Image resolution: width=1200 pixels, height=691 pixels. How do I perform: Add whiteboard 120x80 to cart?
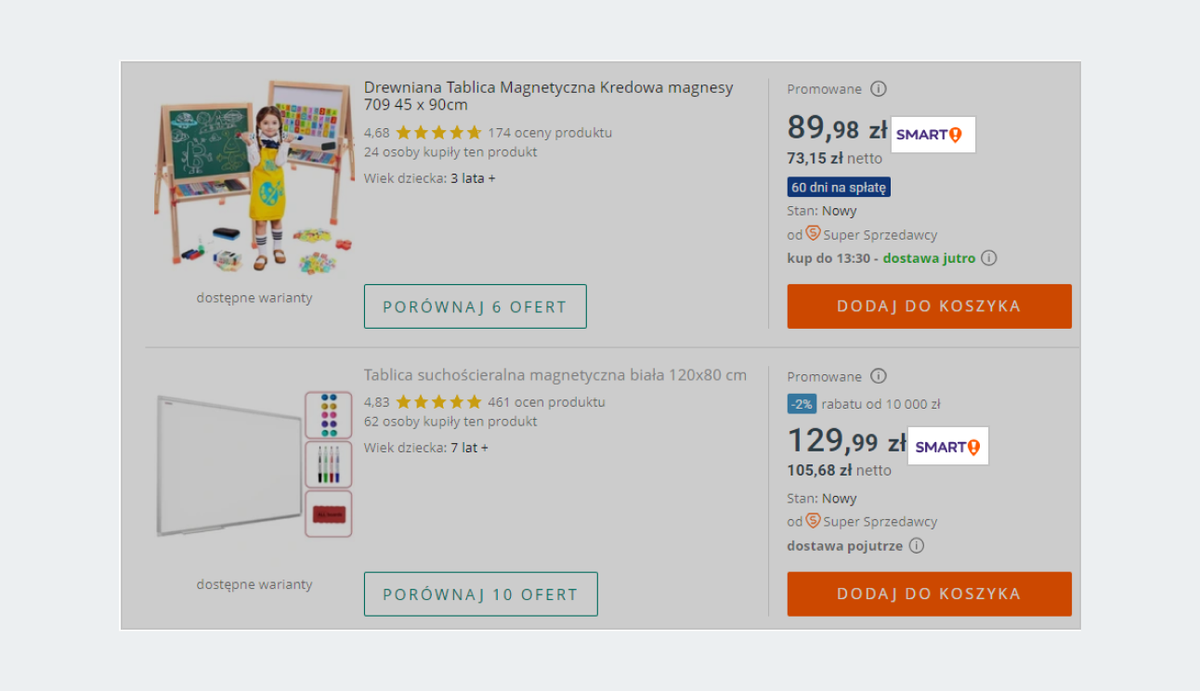pos(929,594)
